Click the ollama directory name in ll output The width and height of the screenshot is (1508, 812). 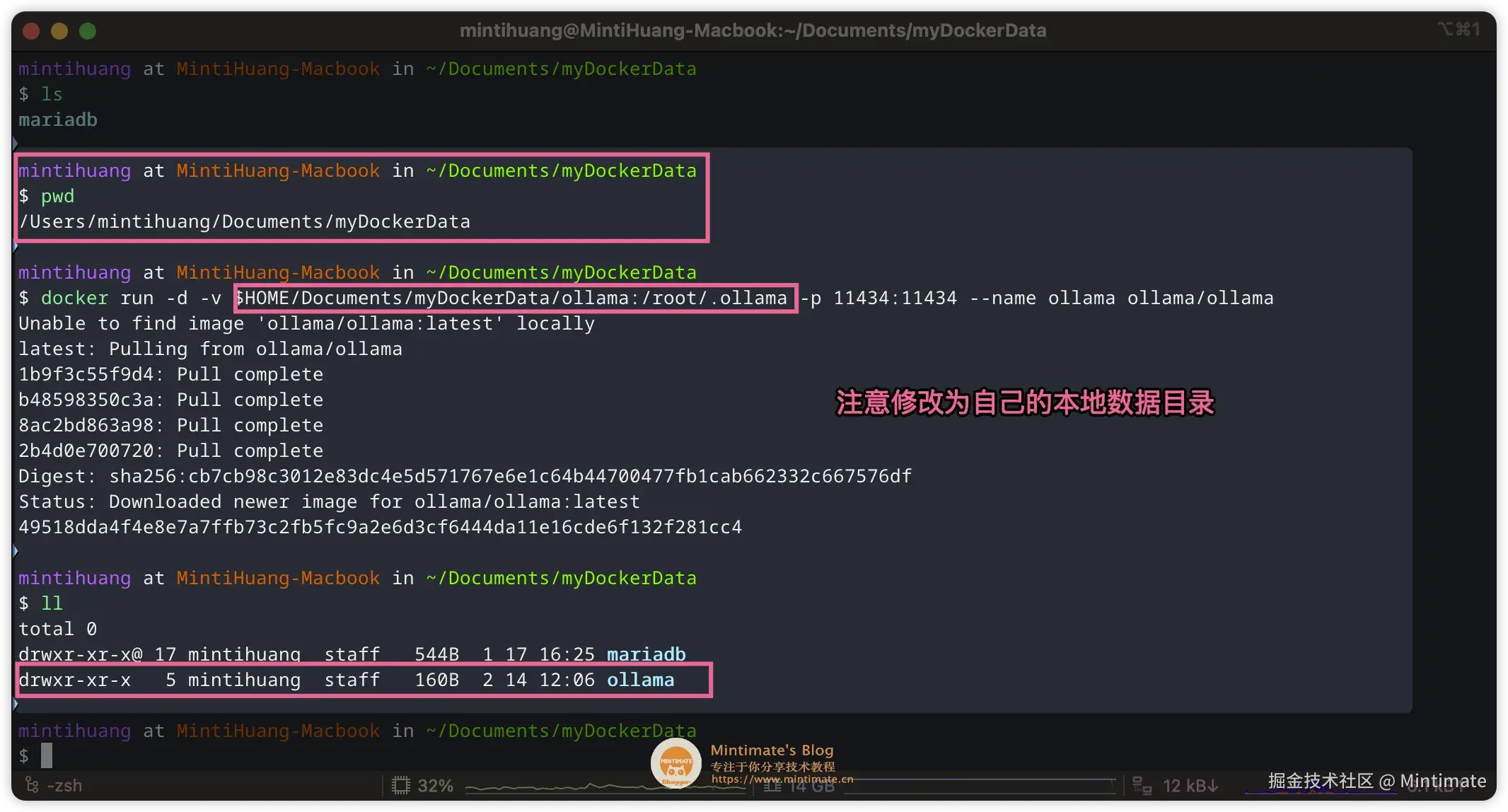(x=640, y=680)
